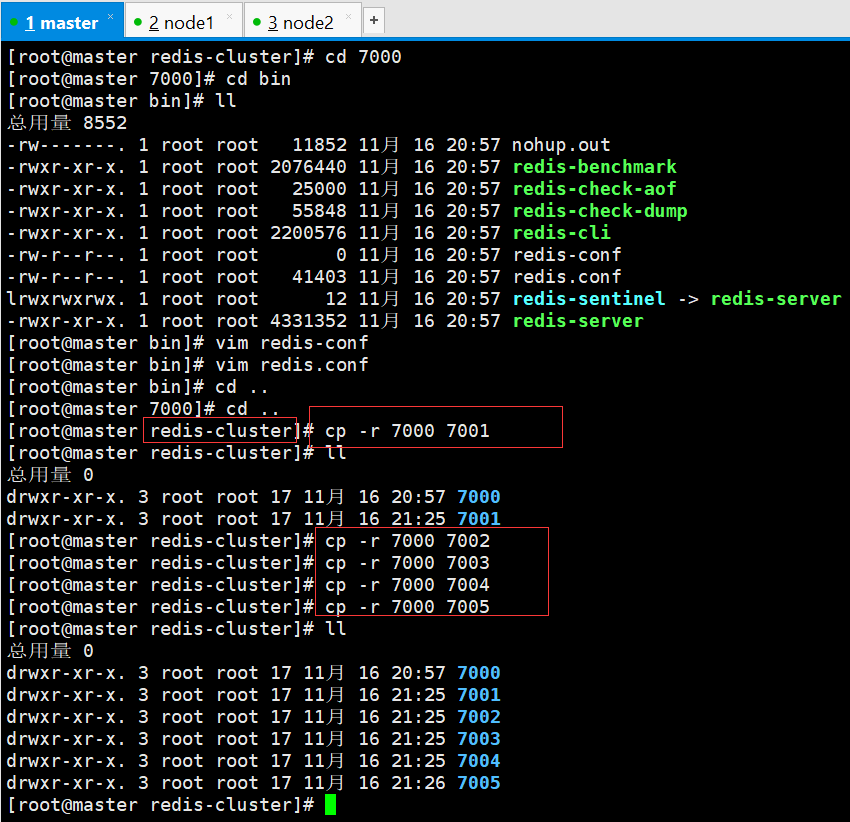Click the redis-benchmark file name
Screen dimensions: 850x822
(x=594, y=167)
